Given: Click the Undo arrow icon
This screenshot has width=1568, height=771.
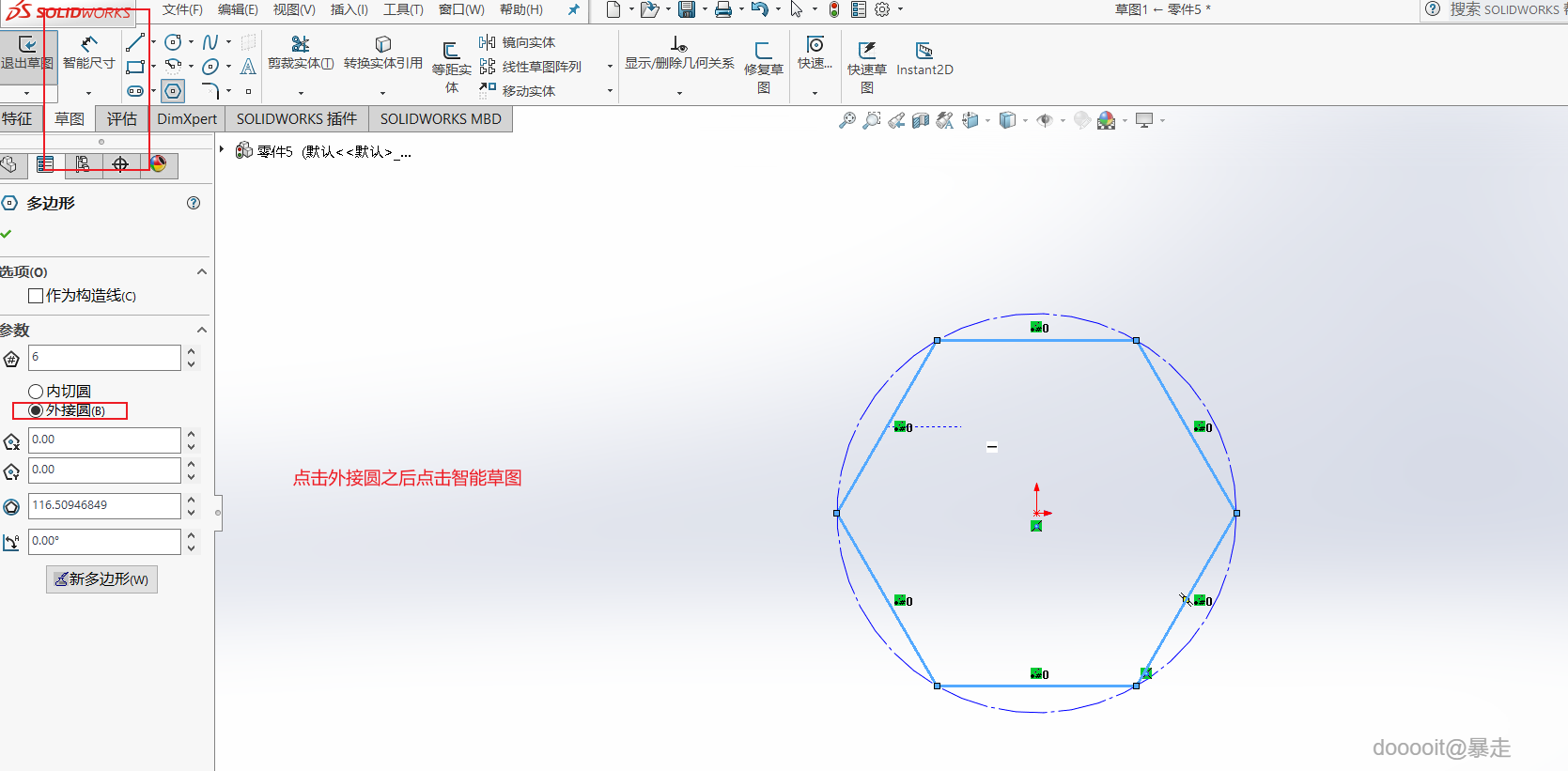Looking at the screenshot, I should pos(760,9).
